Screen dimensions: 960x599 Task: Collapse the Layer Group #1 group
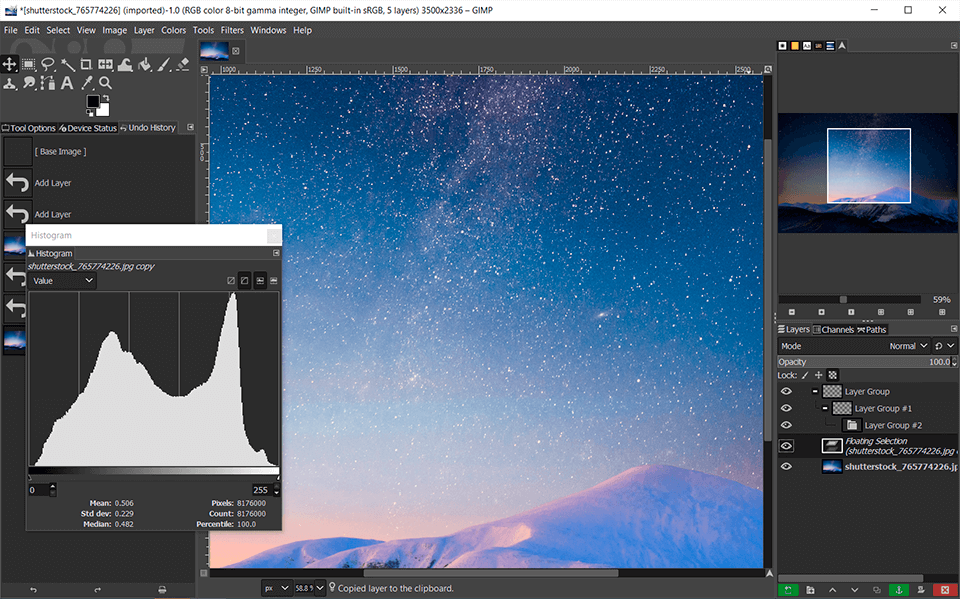824,408
